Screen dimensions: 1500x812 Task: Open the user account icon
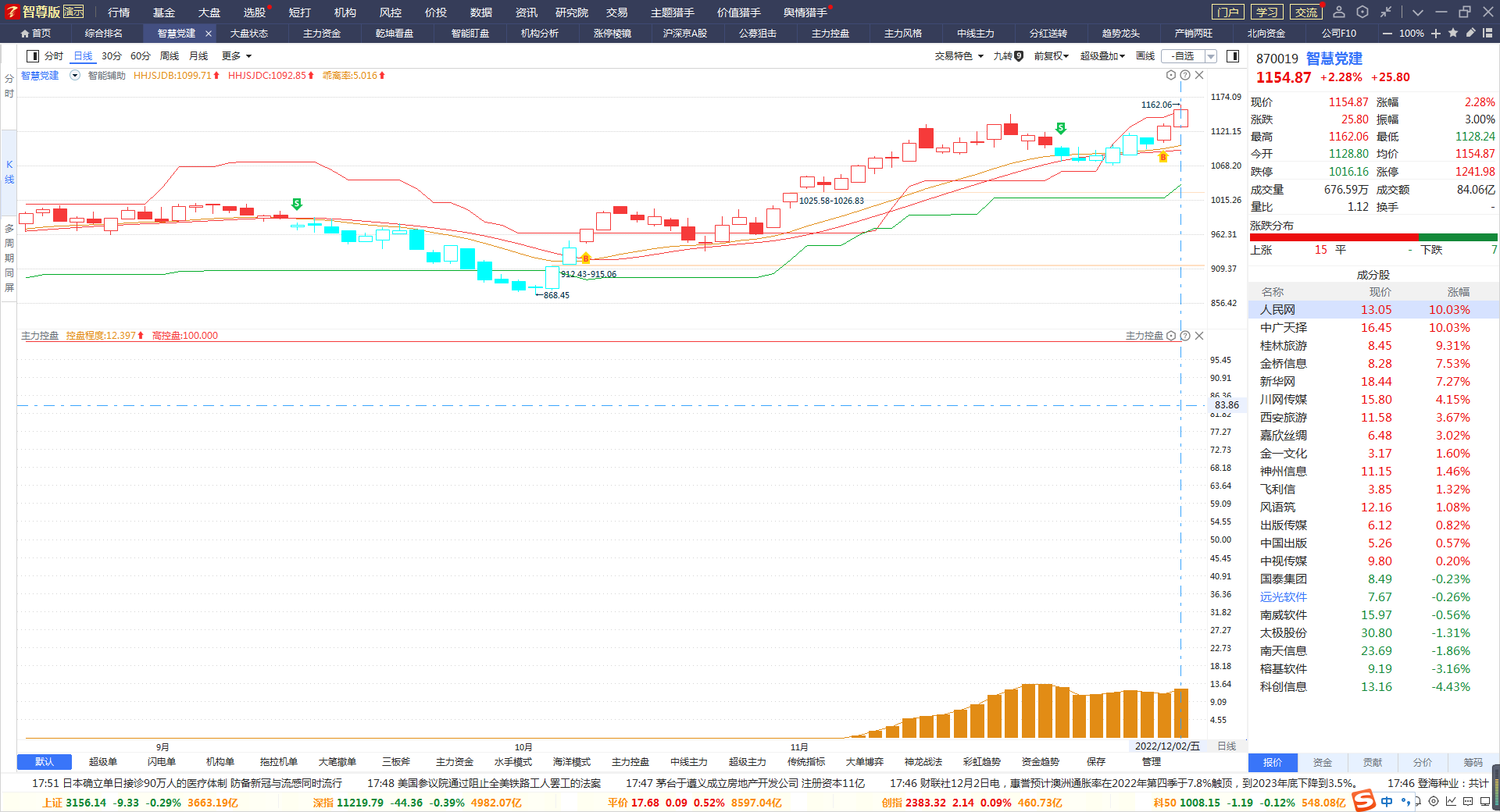1338,12
